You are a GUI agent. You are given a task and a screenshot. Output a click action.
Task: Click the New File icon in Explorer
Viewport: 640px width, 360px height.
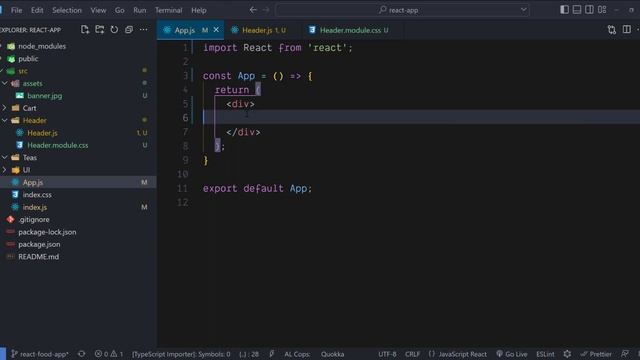[85, 30]
